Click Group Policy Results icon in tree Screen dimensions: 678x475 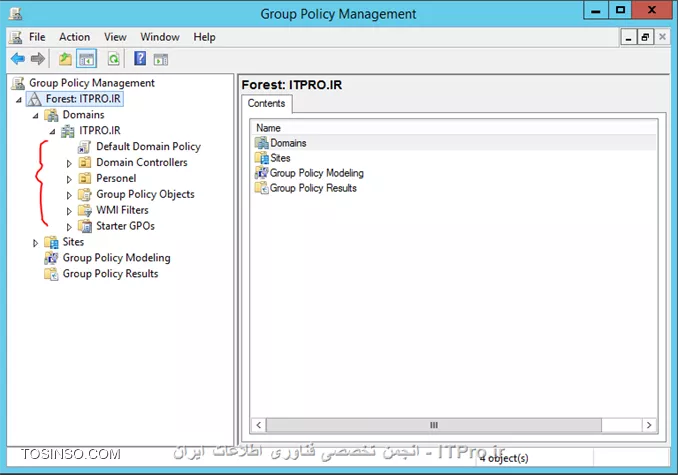click(x=51, y=274)
